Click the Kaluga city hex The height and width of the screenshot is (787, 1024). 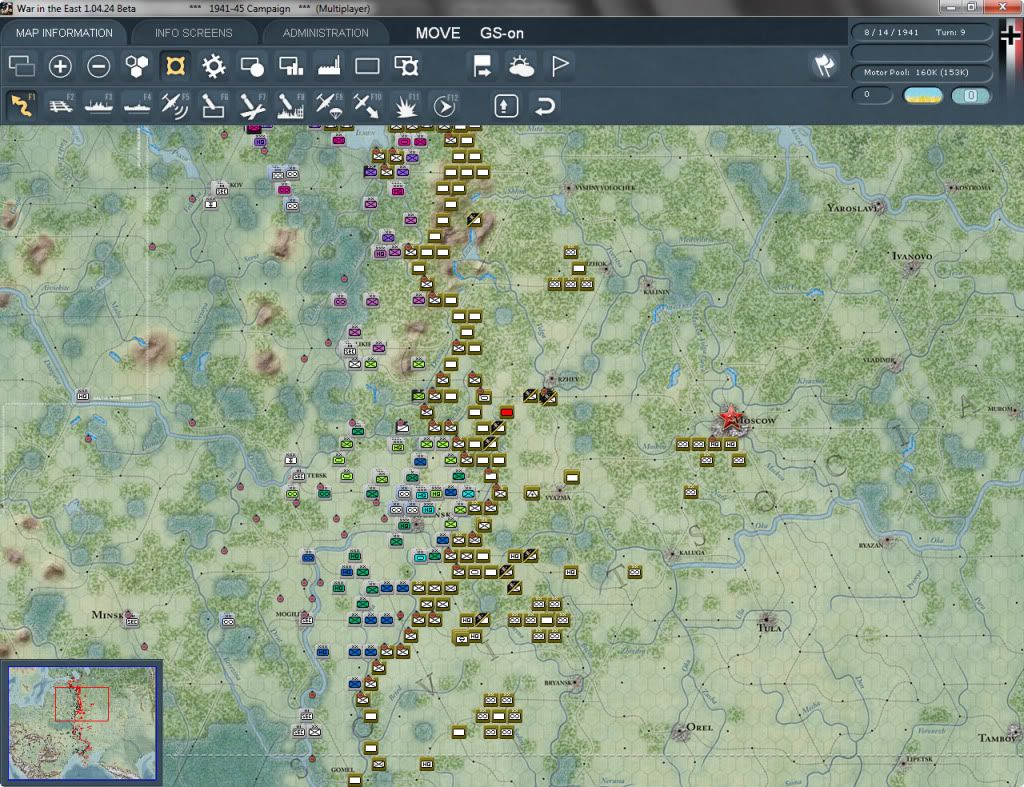click(x=671, y=554)
